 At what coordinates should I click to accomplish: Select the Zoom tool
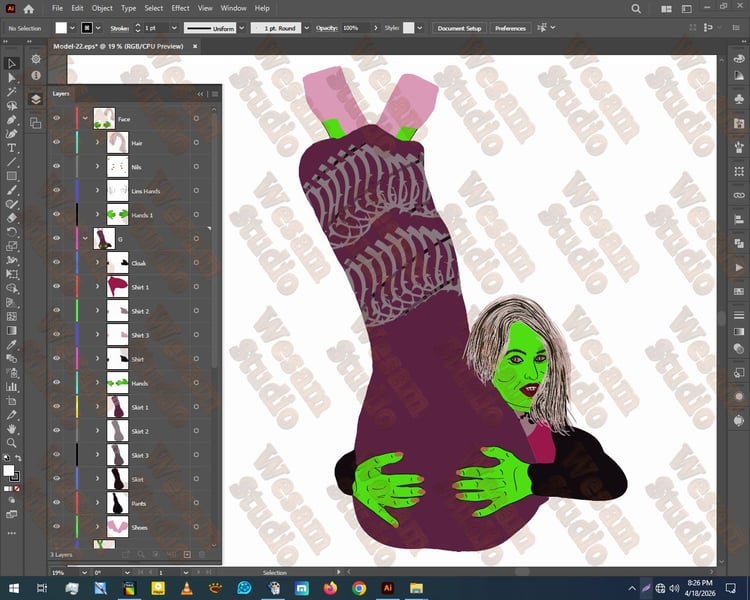(x=11, y=443)
